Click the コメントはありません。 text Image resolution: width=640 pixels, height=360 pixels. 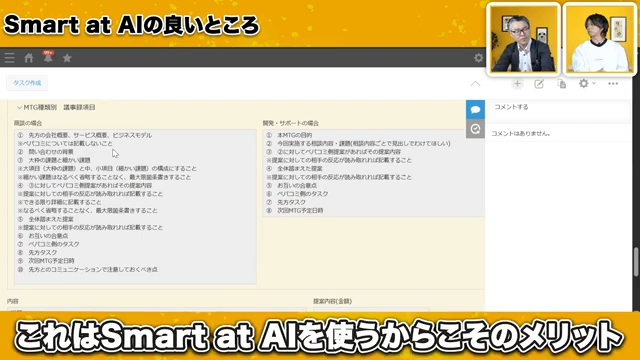click(x=521, y=133)
